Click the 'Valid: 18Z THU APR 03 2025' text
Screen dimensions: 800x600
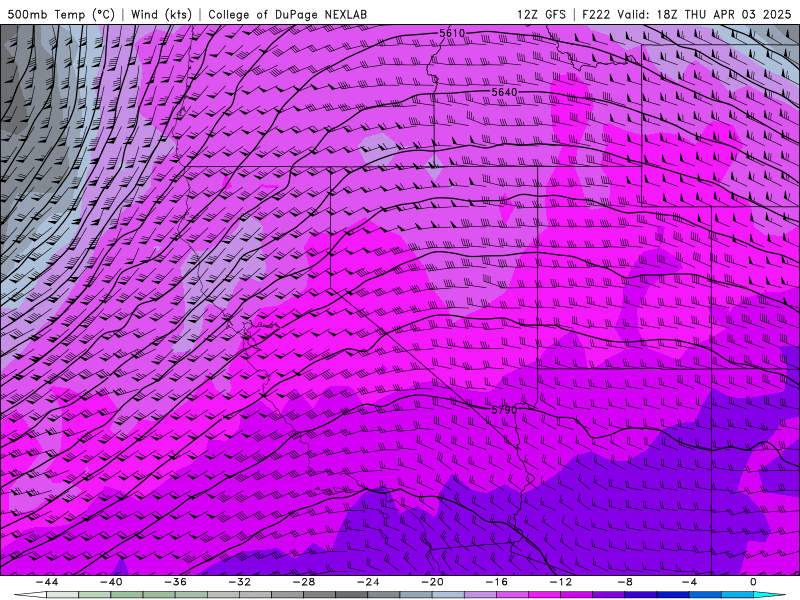704,14
